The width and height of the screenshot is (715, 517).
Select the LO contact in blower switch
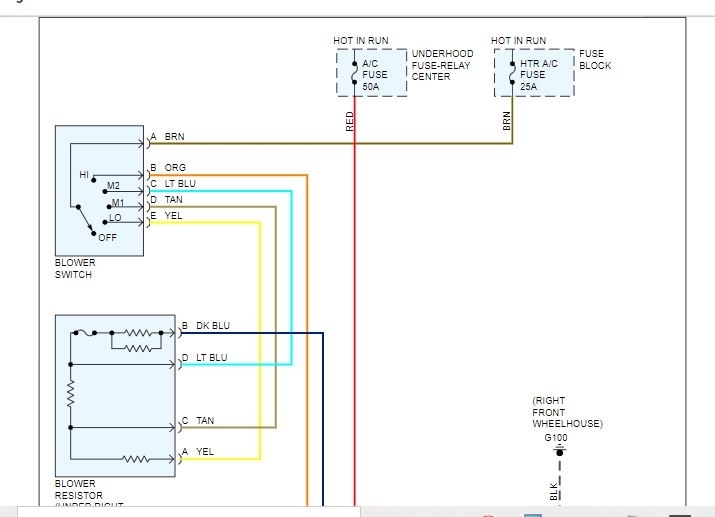click(x=115, y=218)
